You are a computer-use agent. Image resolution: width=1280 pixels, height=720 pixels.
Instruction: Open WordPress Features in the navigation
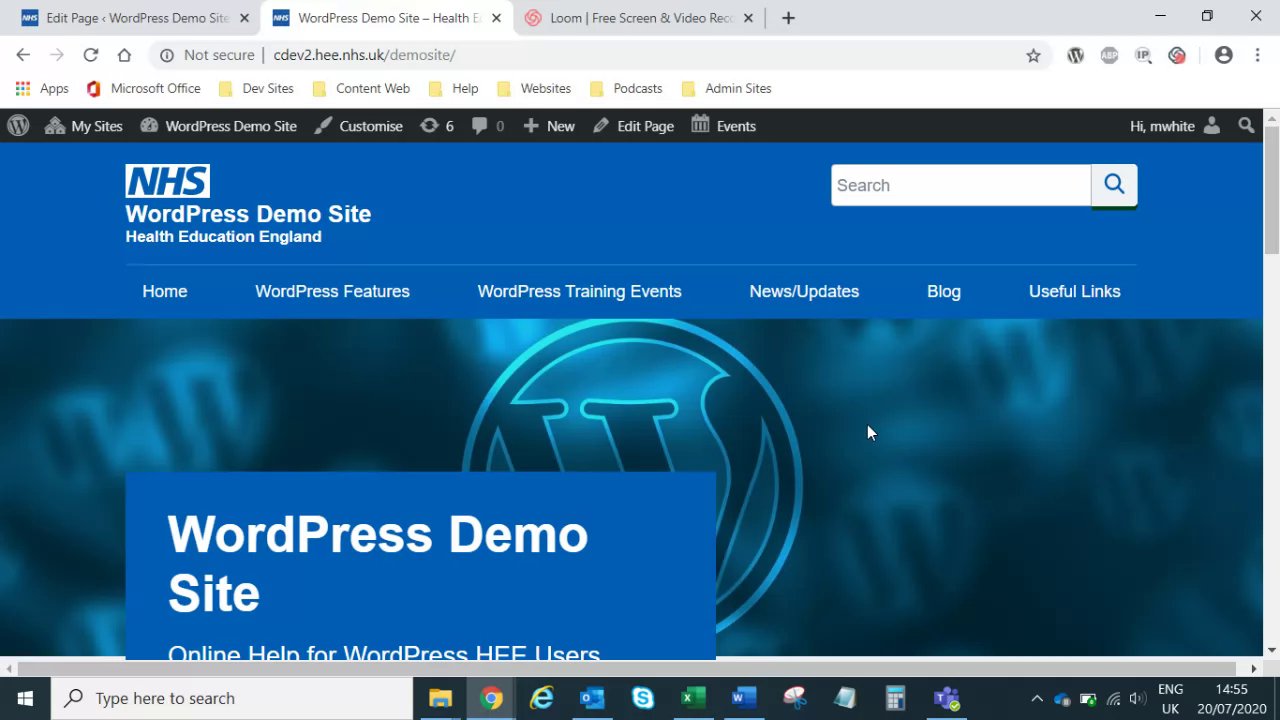click(332, 291)
